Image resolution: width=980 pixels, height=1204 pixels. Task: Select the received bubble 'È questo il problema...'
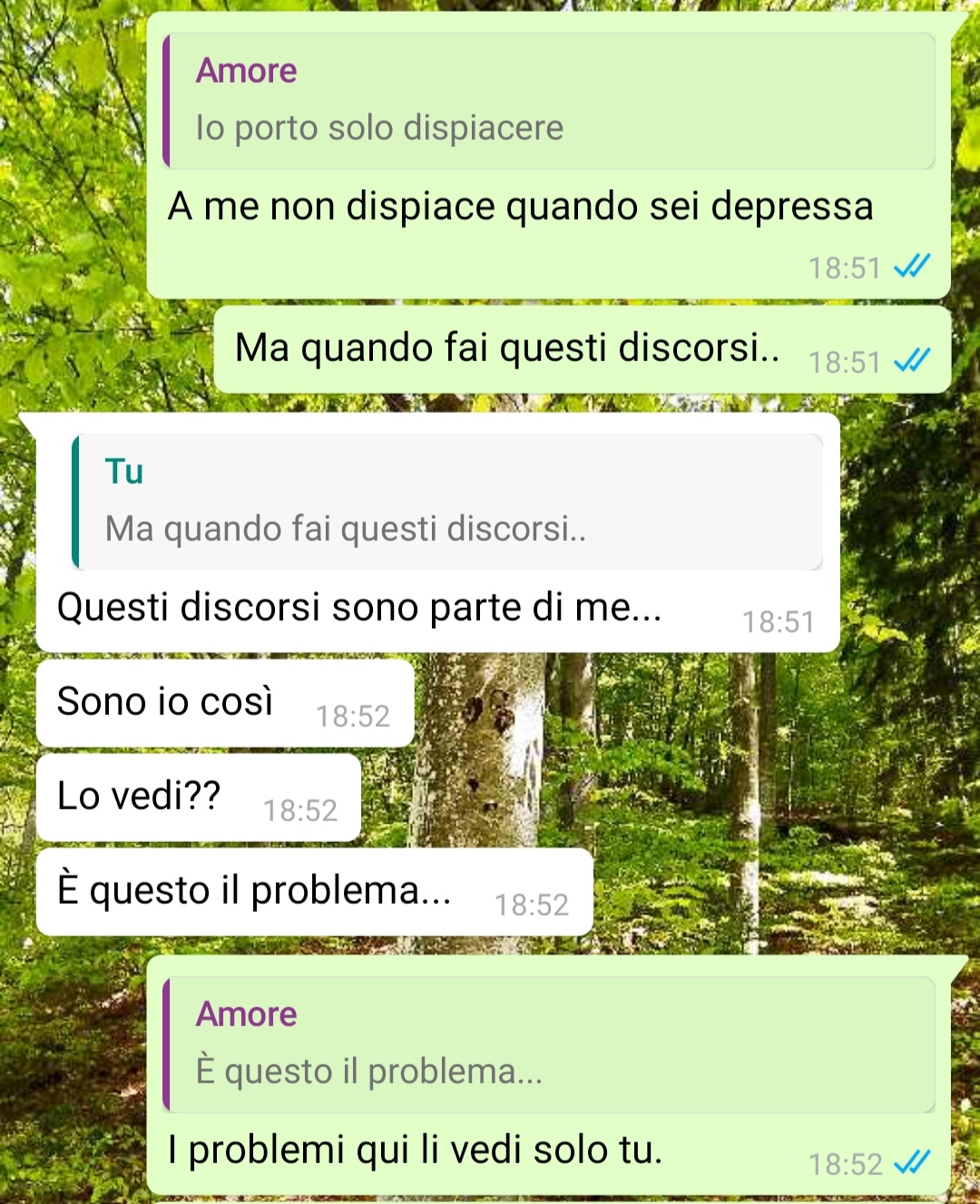[315, 892]
